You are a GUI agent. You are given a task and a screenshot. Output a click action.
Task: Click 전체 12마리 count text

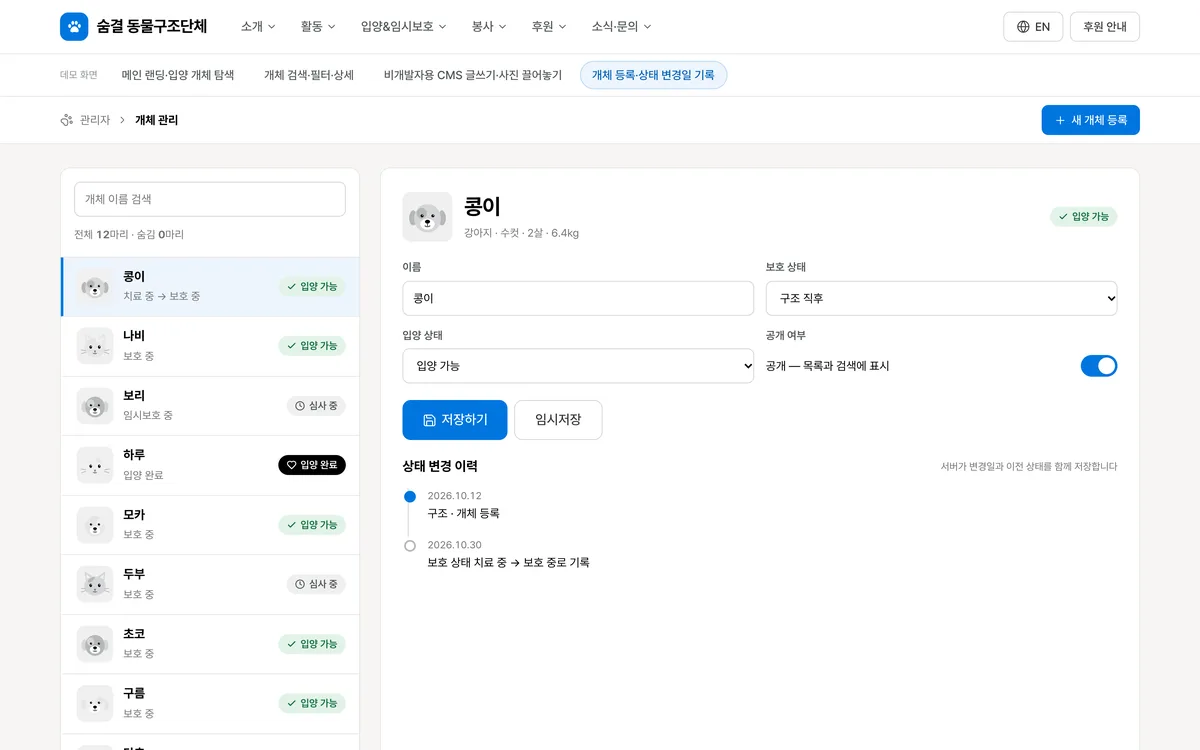(x=101, y=235)
